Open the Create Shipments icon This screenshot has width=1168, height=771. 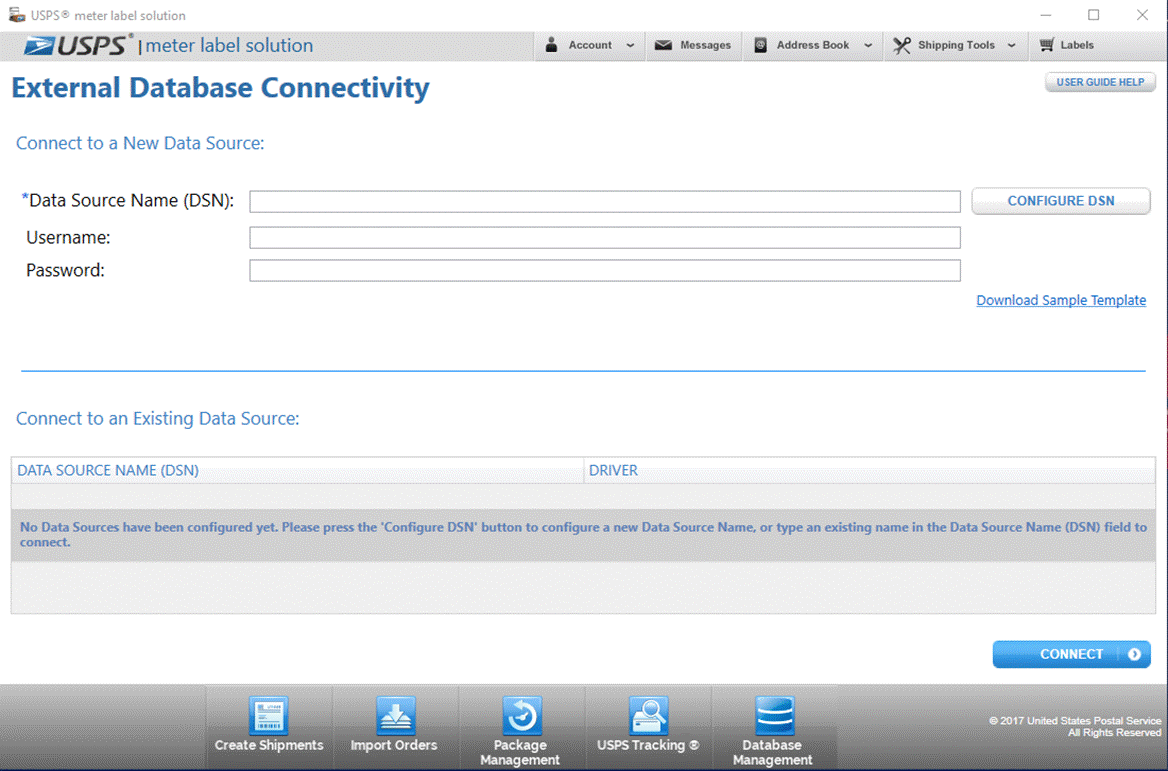269,716
